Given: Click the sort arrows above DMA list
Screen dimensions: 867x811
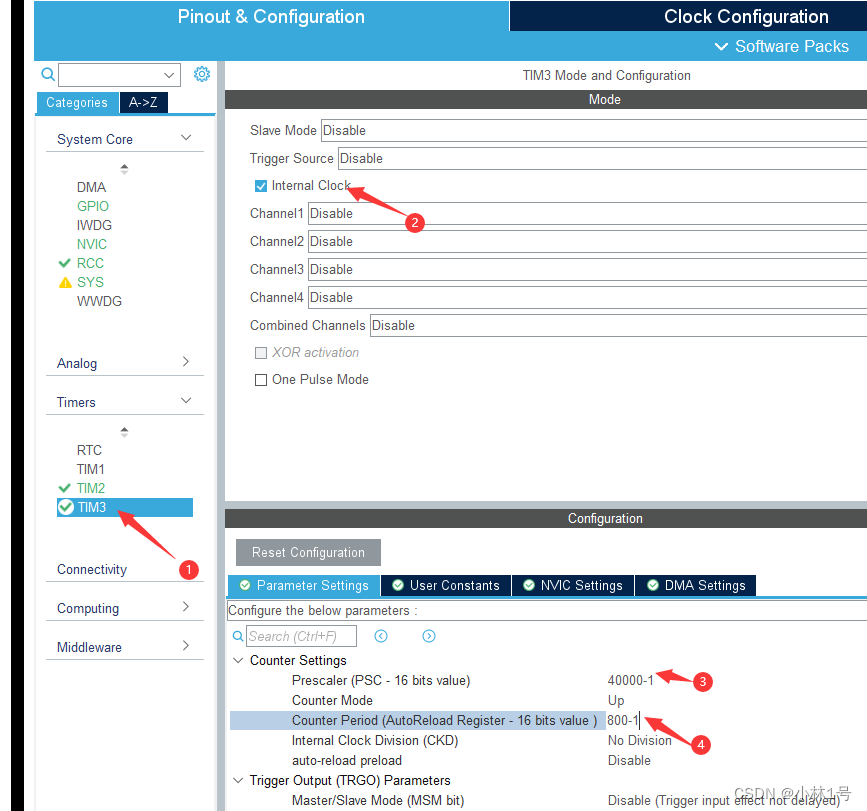Looking at the screenshot, I should pyautogui.click(x=124, y=169).
